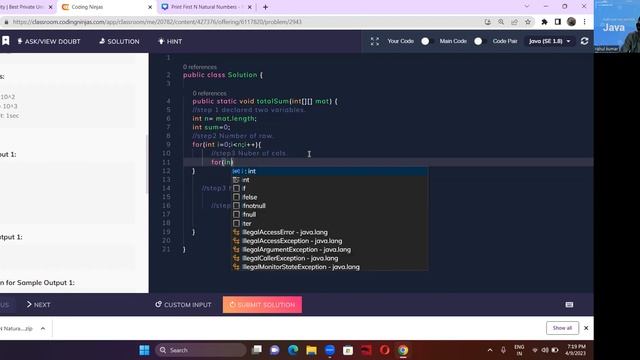Open Microsoft Edge from the taskbar

(293, 350)
